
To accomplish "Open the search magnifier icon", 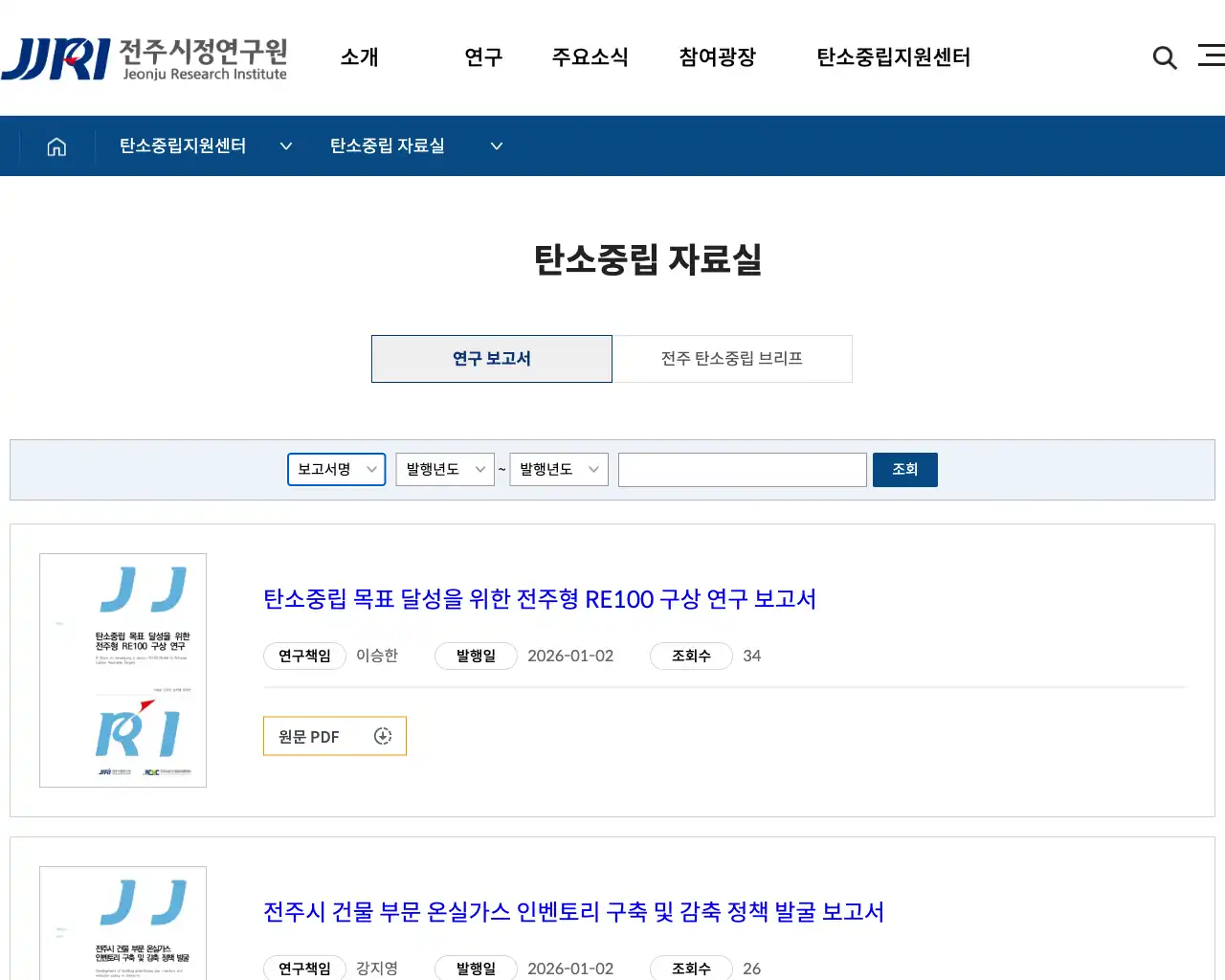I will (x=1165, y=57).
